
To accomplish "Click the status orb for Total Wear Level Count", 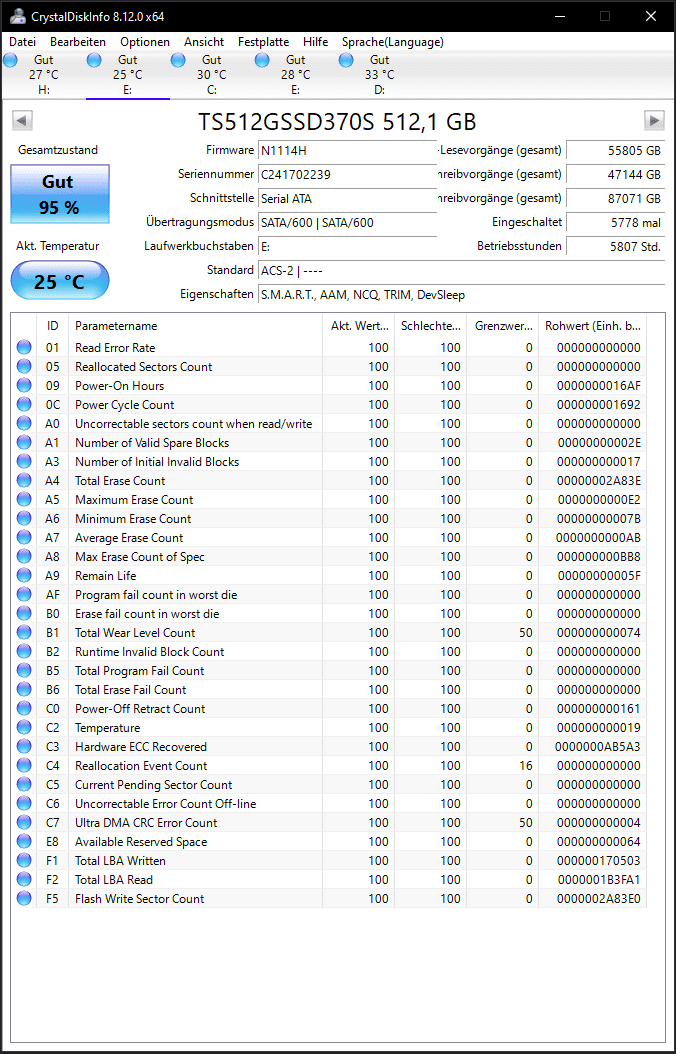I will [x=24, y=633].
